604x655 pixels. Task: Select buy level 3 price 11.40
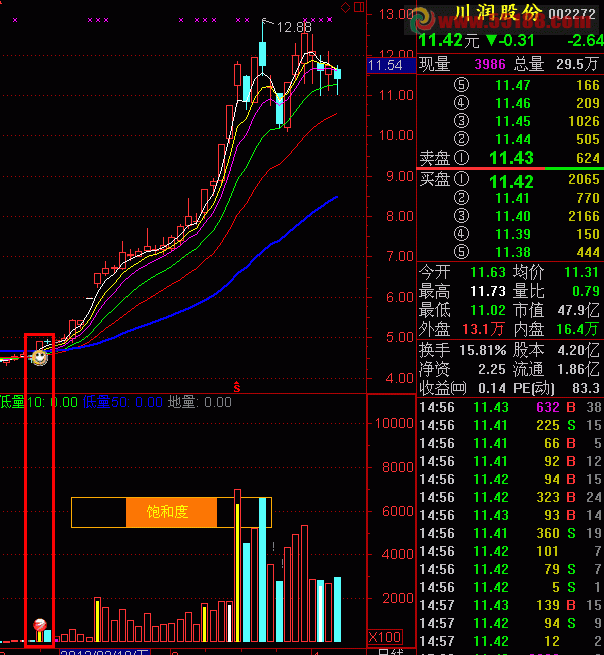513,216
